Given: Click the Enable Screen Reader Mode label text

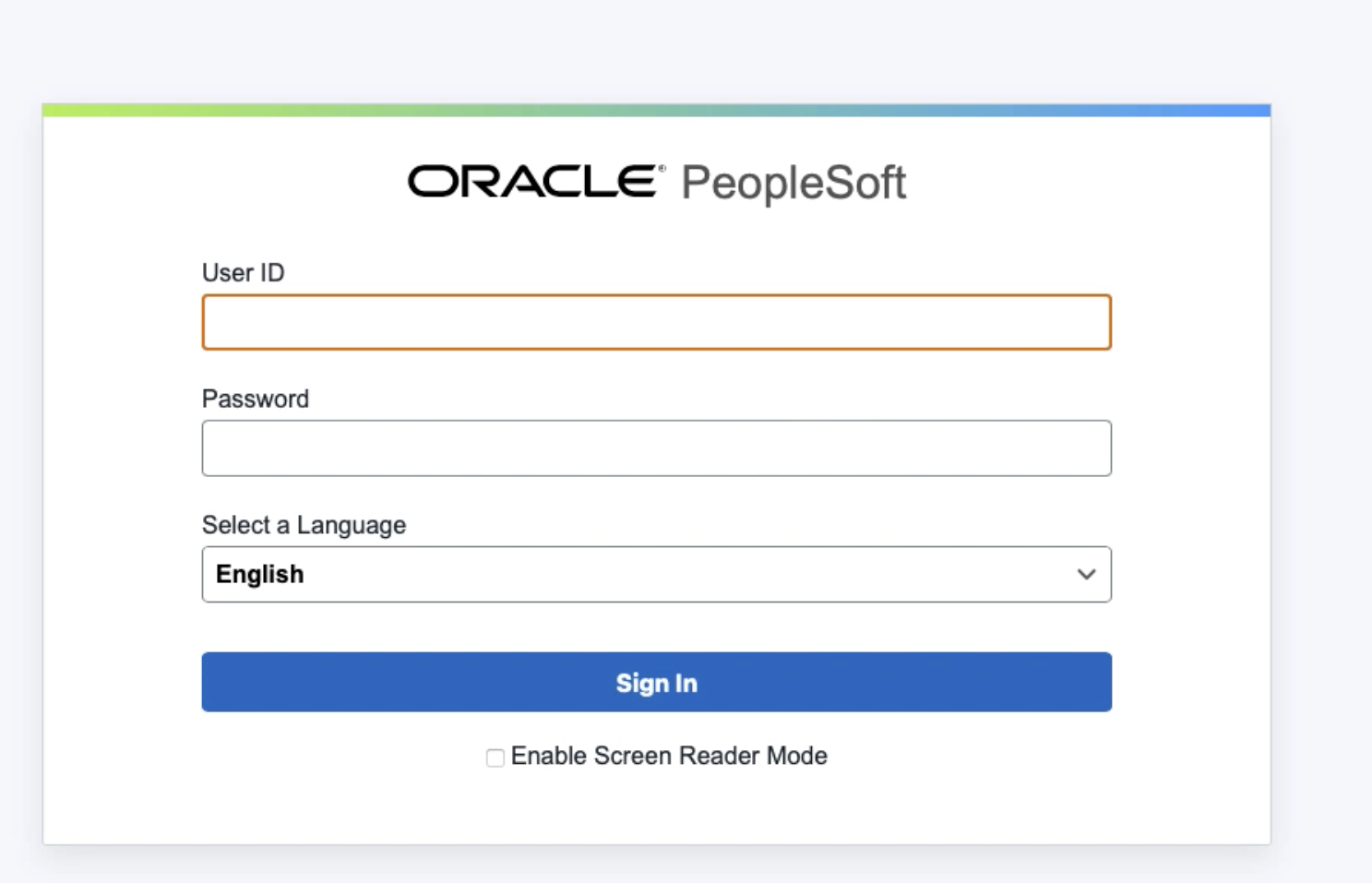Looking at the screenshot, I should [x=671, y=756].
